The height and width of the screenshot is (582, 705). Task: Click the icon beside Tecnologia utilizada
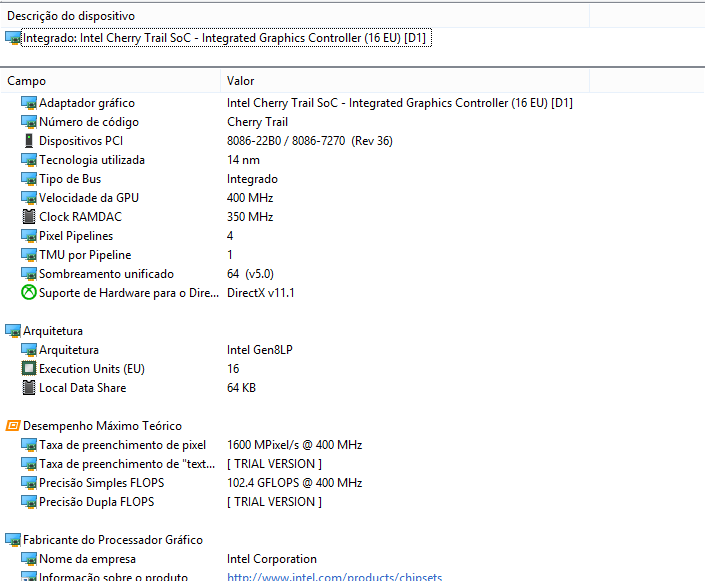click(29, 160)
